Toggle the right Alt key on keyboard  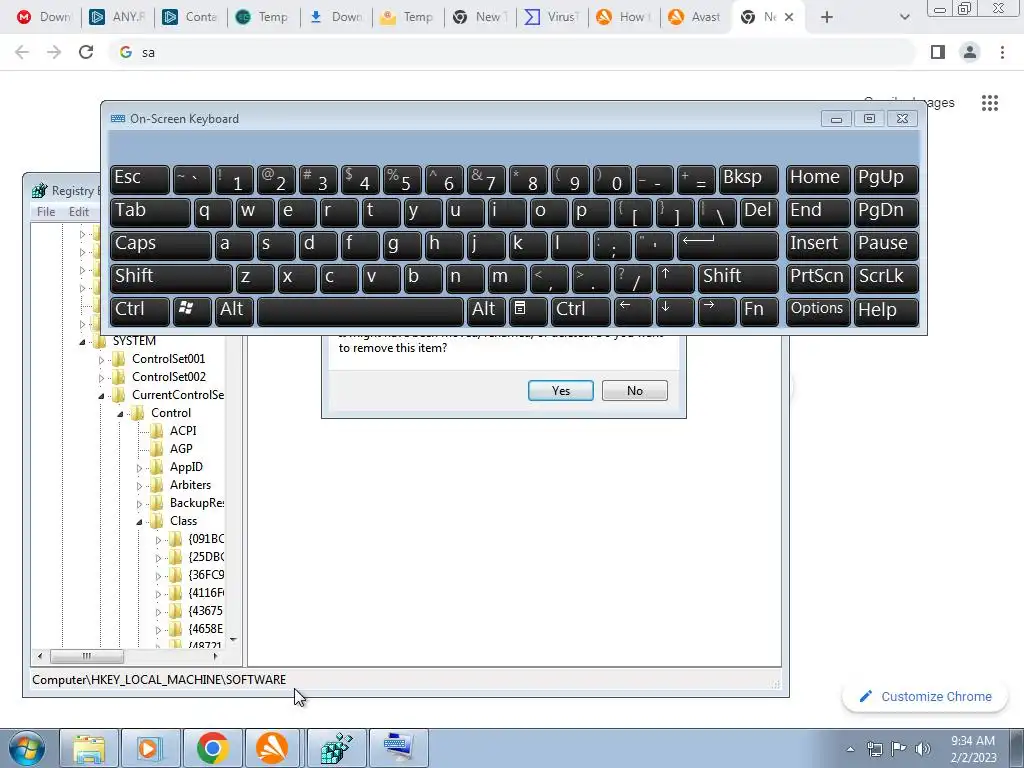[x=486, y=311]
